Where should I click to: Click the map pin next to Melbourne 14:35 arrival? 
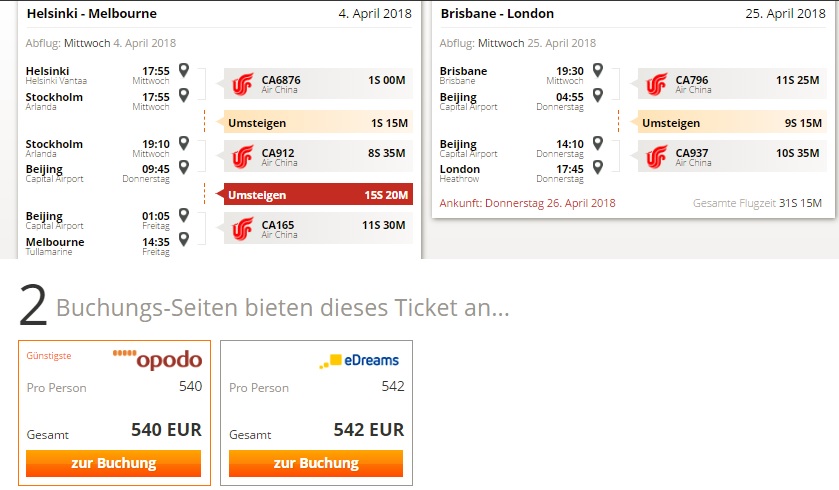(184, 239)
